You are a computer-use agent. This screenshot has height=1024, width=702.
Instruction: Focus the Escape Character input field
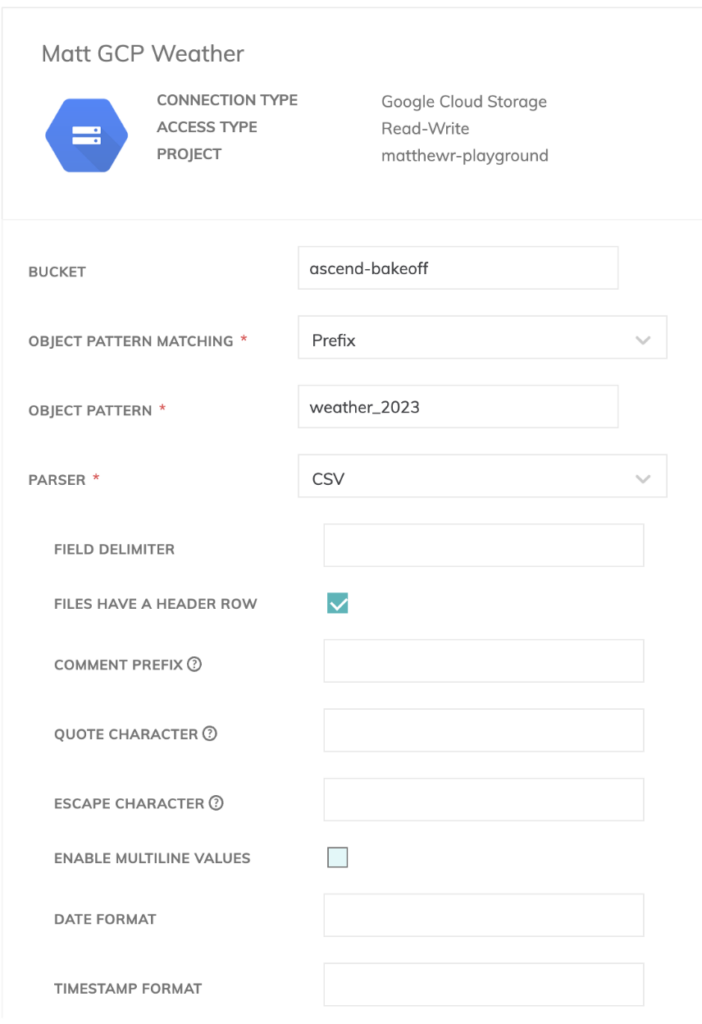point(483,800)
